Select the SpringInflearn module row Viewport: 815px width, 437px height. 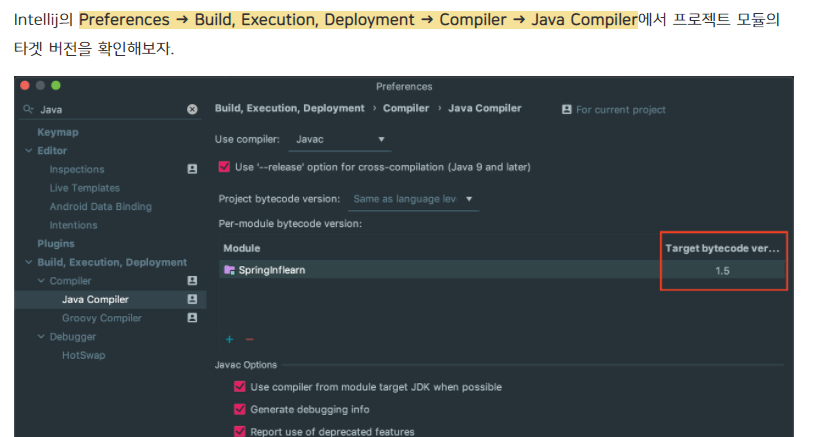point(502,270)
